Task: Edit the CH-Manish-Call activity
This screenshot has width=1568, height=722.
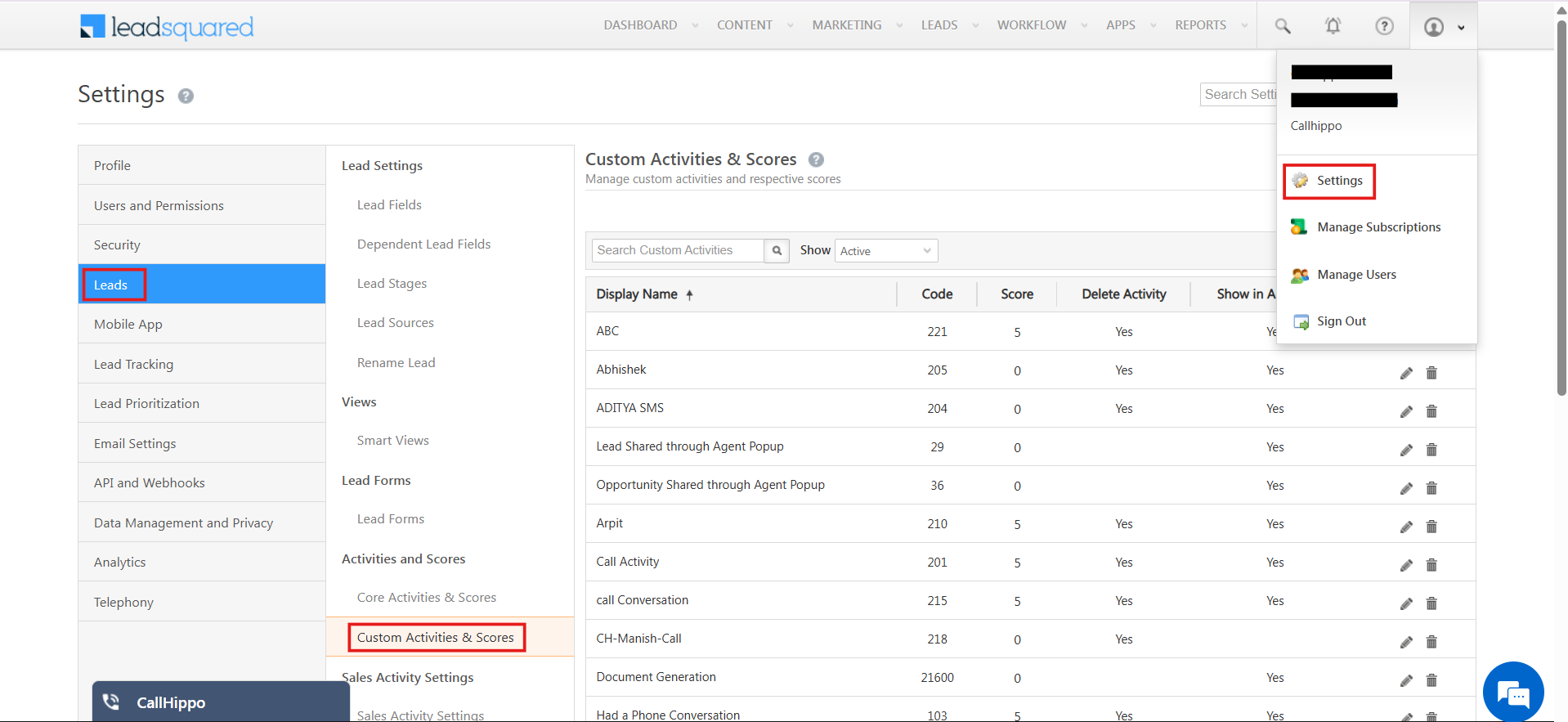Action: point(1406,642)
